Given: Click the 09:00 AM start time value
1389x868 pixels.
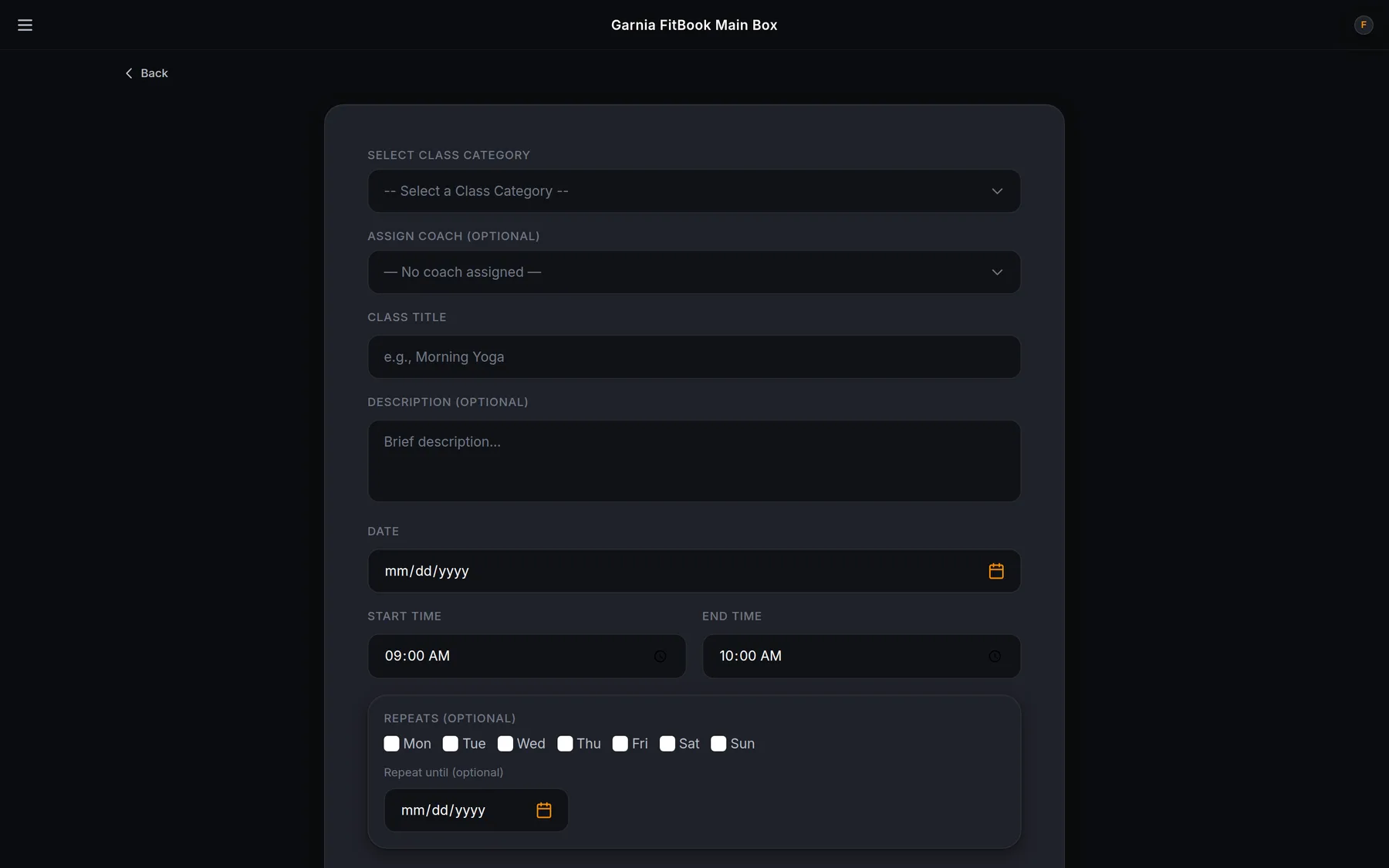Looking at the screenshot, I should 417,656.
